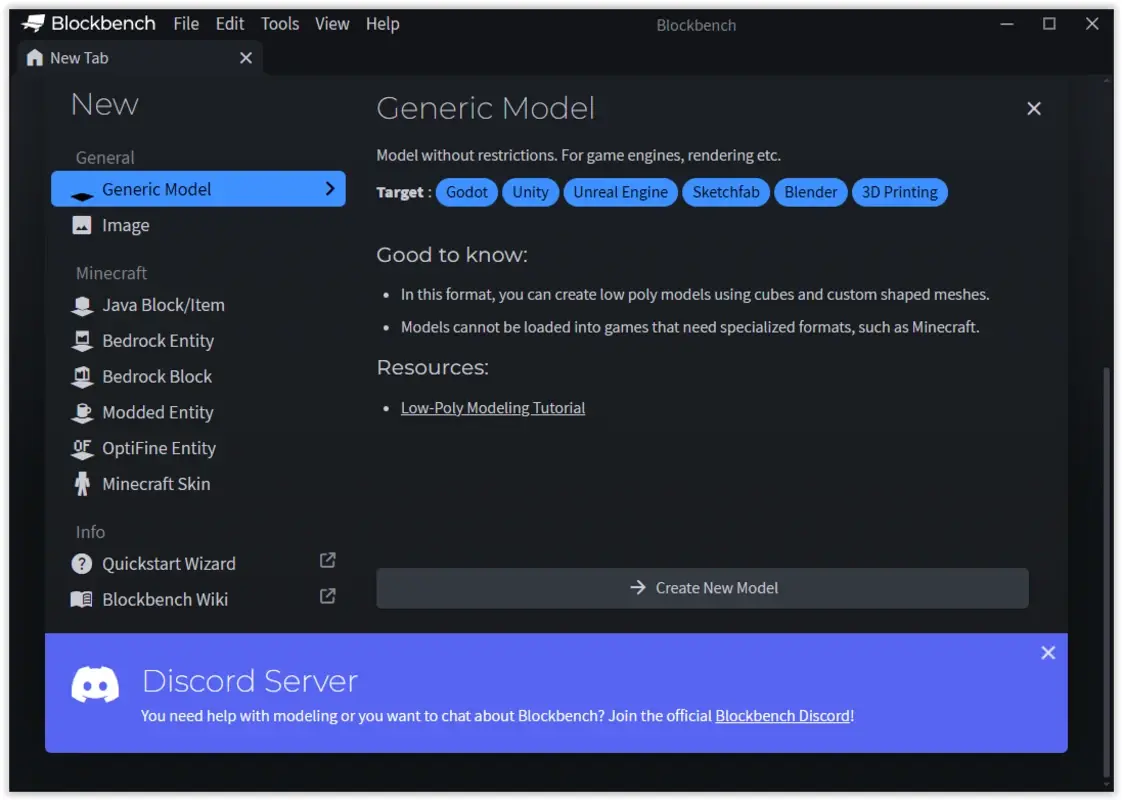Click the Bedrock Entity icon
Image resolution: width=1122 pixels, height=800 pixels.
pyautogui.click(x=82, y=341)
